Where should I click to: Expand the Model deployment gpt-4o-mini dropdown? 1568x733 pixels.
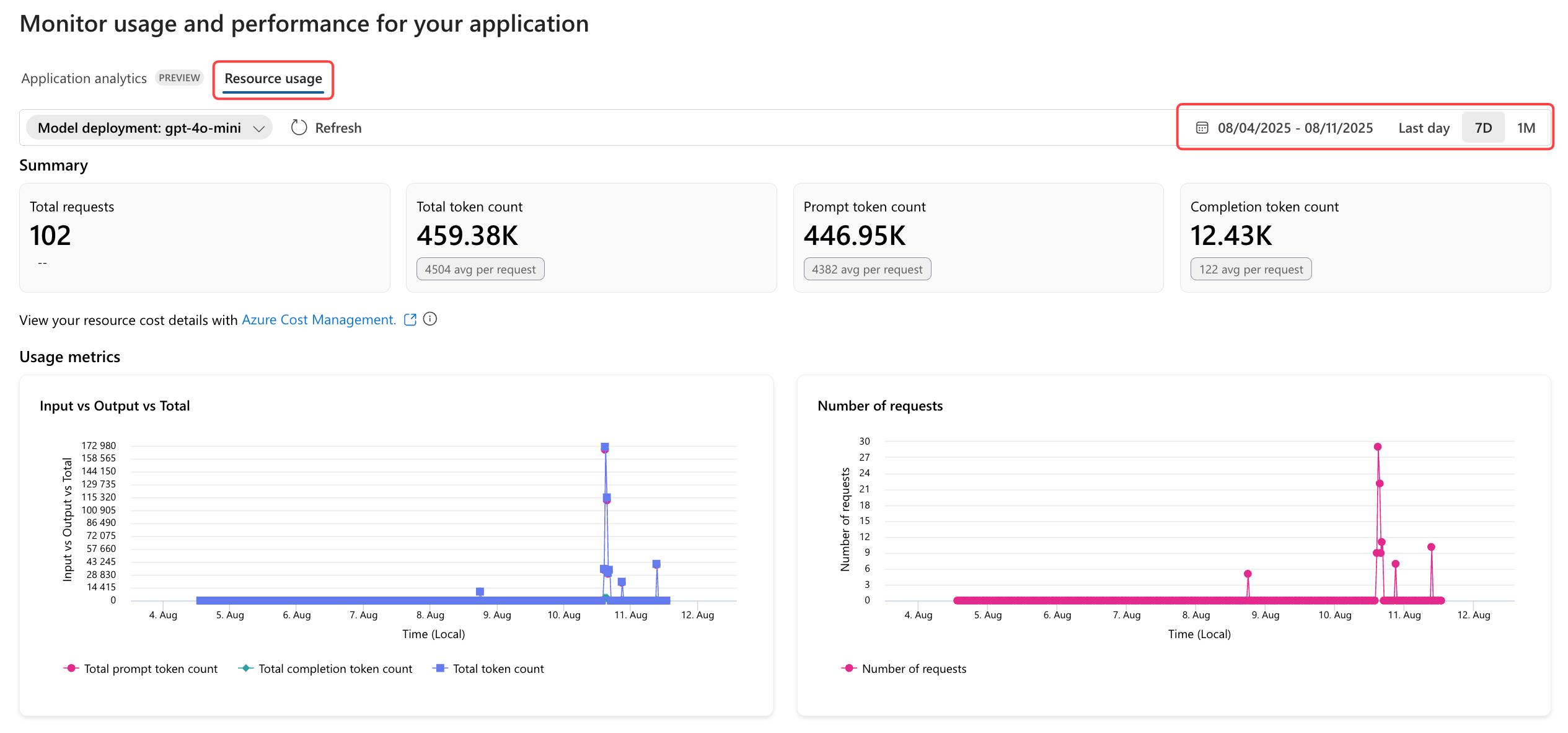[139, 128]
